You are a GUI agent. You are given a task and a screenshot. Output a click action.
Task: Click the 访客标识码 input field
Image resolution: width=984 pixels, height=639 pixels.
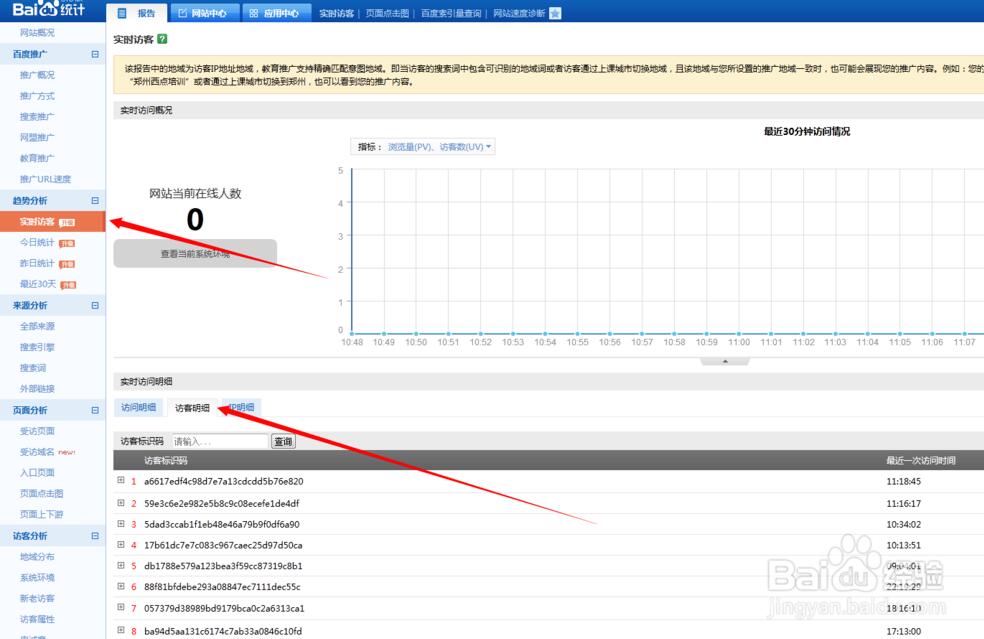coord(219,441)
